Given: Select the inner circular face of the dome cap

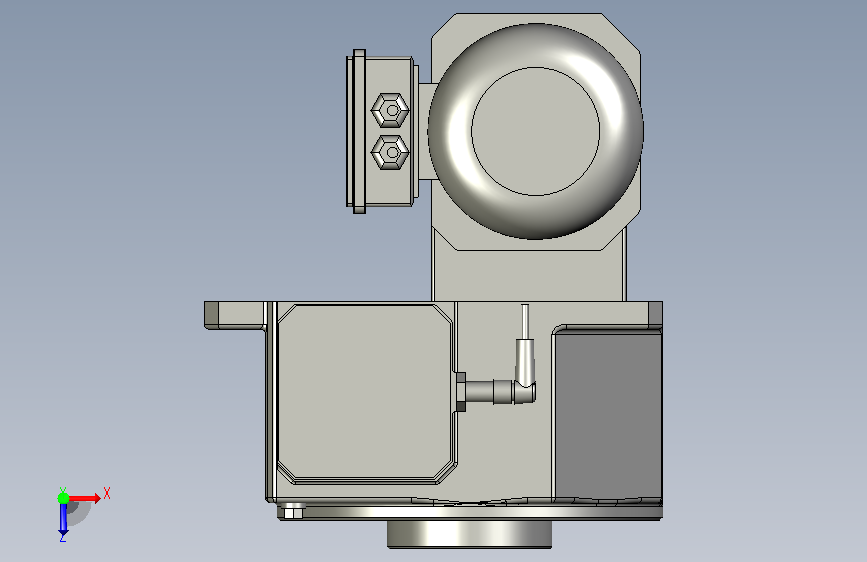Looking at the screenshot, I should [x=535, y=131].
